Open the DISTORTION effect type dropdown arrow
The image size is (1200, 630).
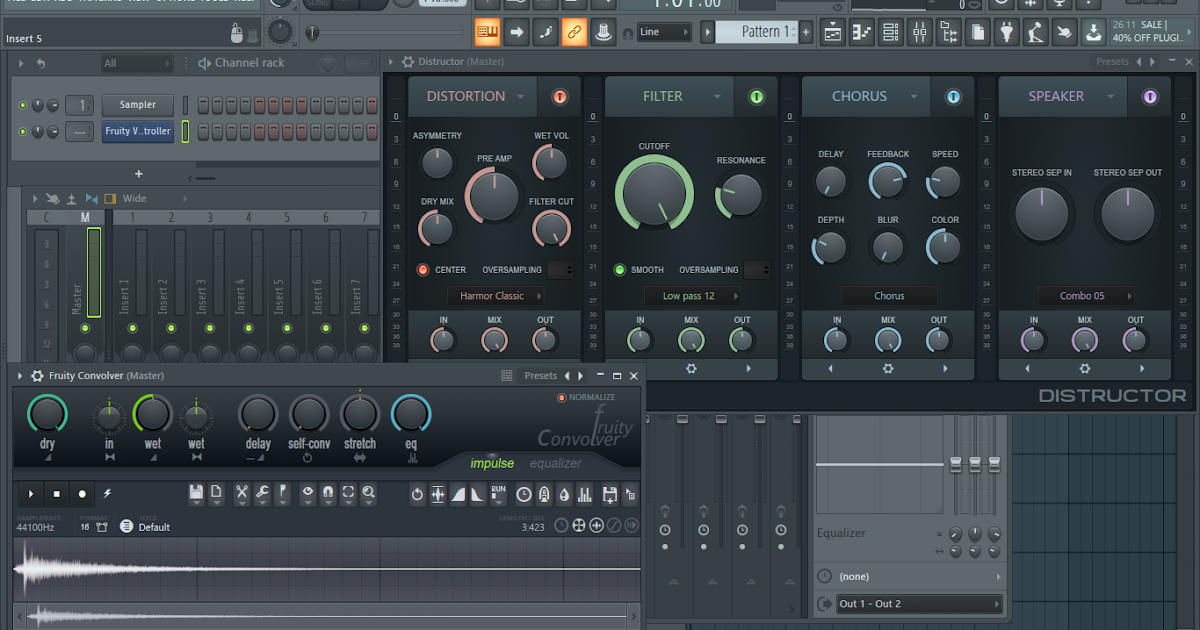(x=520, y=97)
